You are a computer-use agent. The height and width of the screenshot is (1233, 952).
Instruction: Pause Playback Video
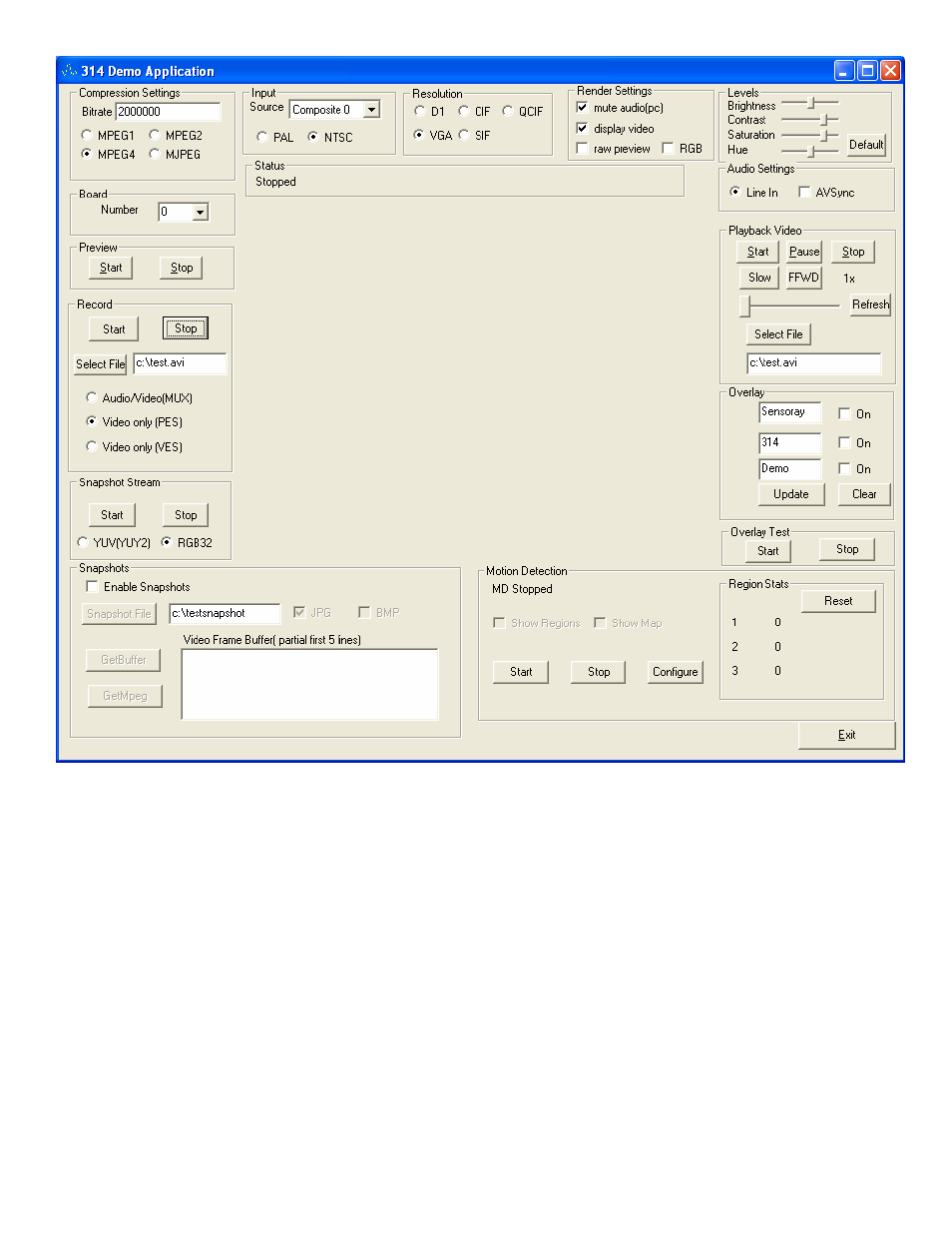point(804,252)
